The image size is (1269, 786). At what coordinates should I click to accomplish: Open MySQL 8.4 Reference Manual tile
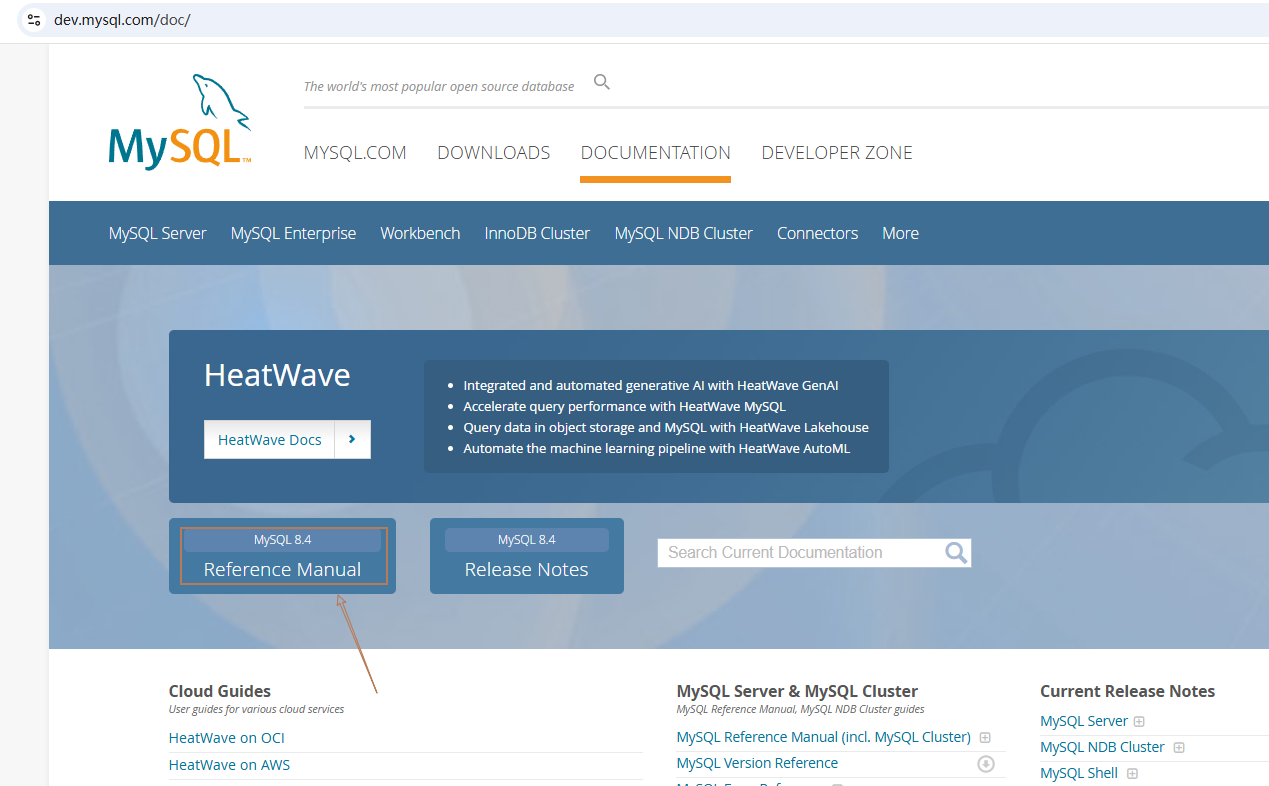(282, 556)
